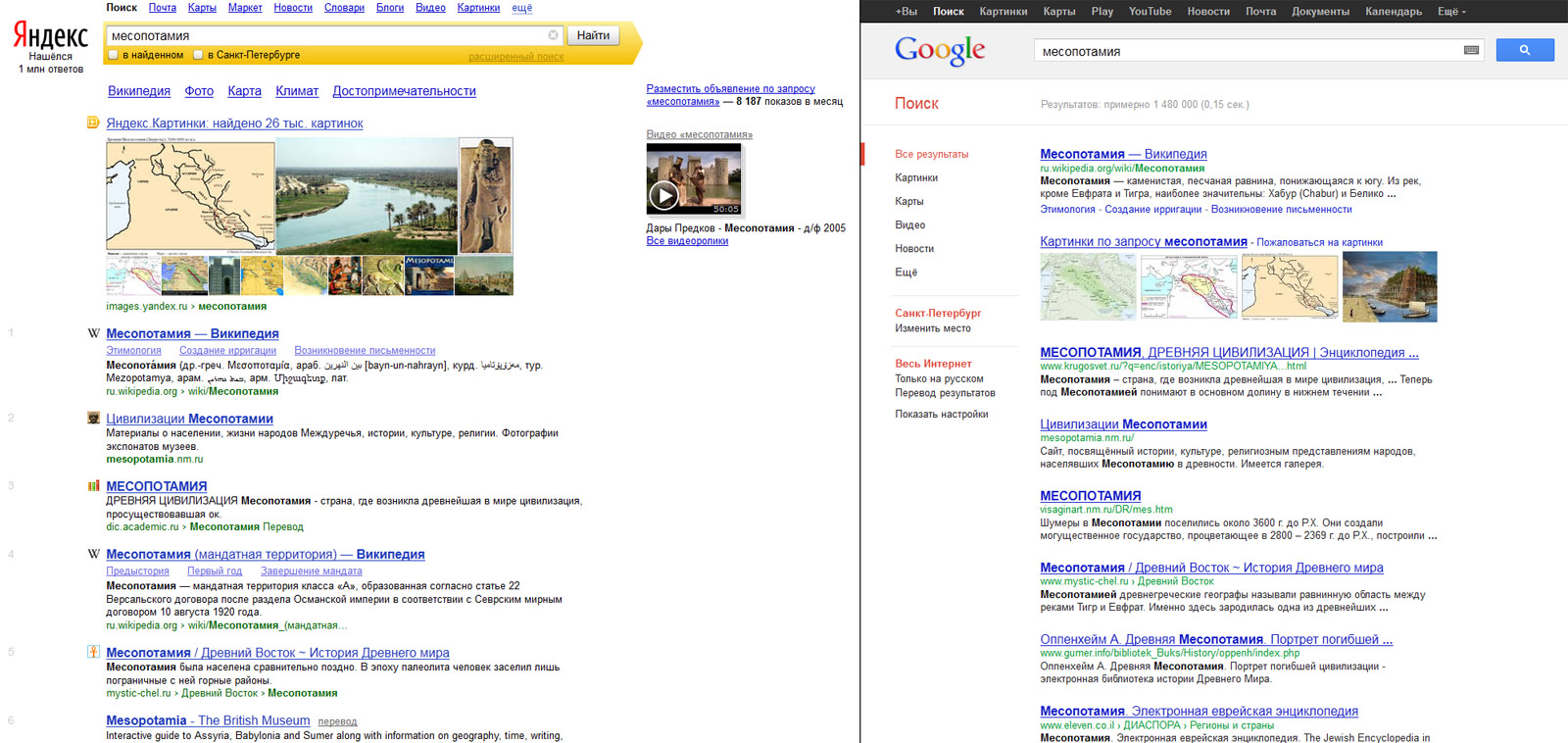Viewport: 1568px width, 743px height.
Task: Click the Yandex Images icon beside Яндекс.Картинки
Action: pos(93,123)
